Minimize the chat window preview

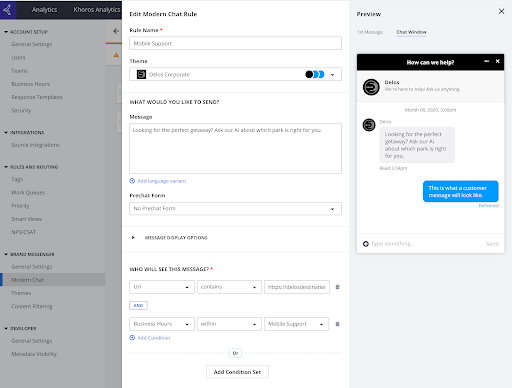click(487, 61)
